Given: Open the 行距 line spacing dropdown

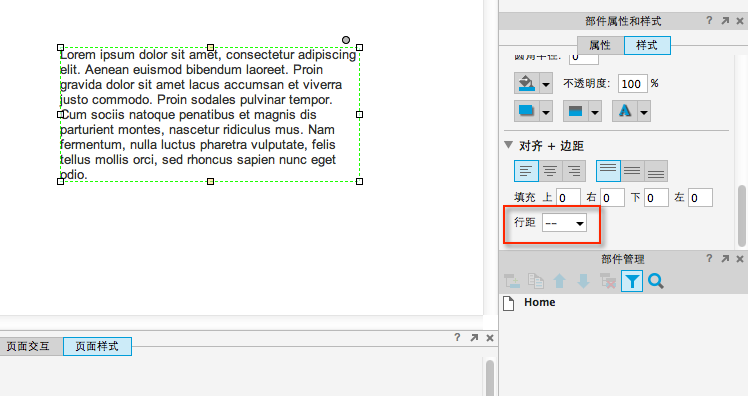Looking at the screenshot, I should (x=564, y=223).
